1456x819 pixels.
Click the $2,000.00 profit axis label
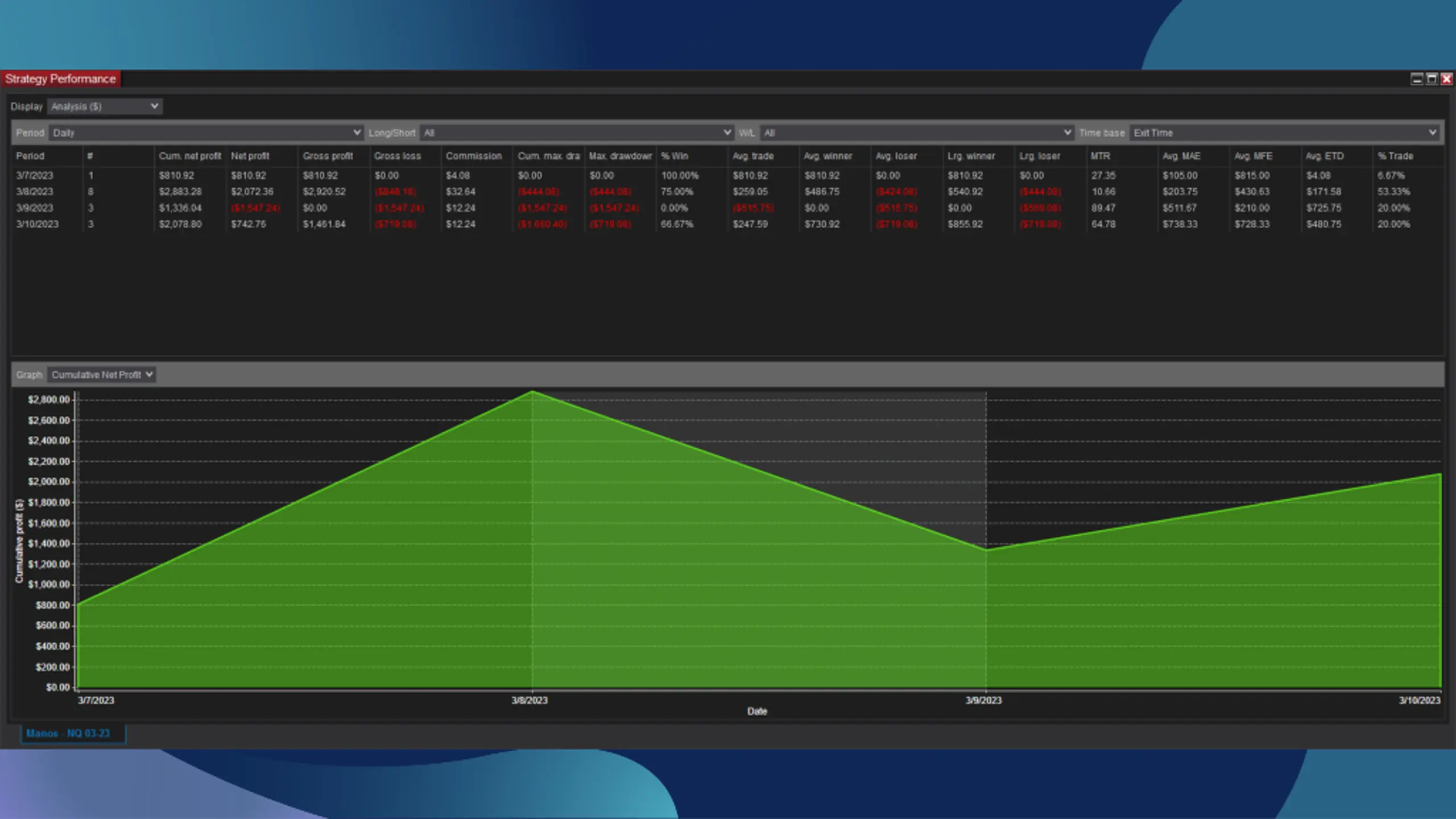tap(49, 482)
